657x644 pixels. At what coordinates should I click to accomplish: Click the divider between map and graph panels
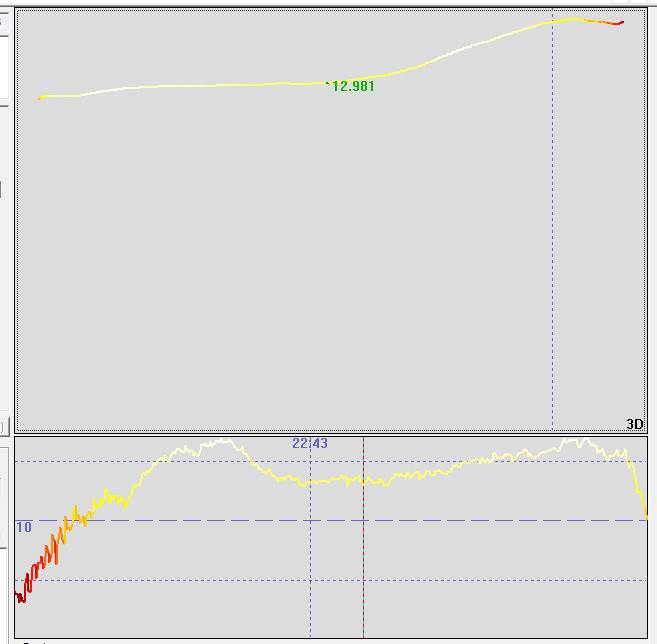tap(330, 434)
